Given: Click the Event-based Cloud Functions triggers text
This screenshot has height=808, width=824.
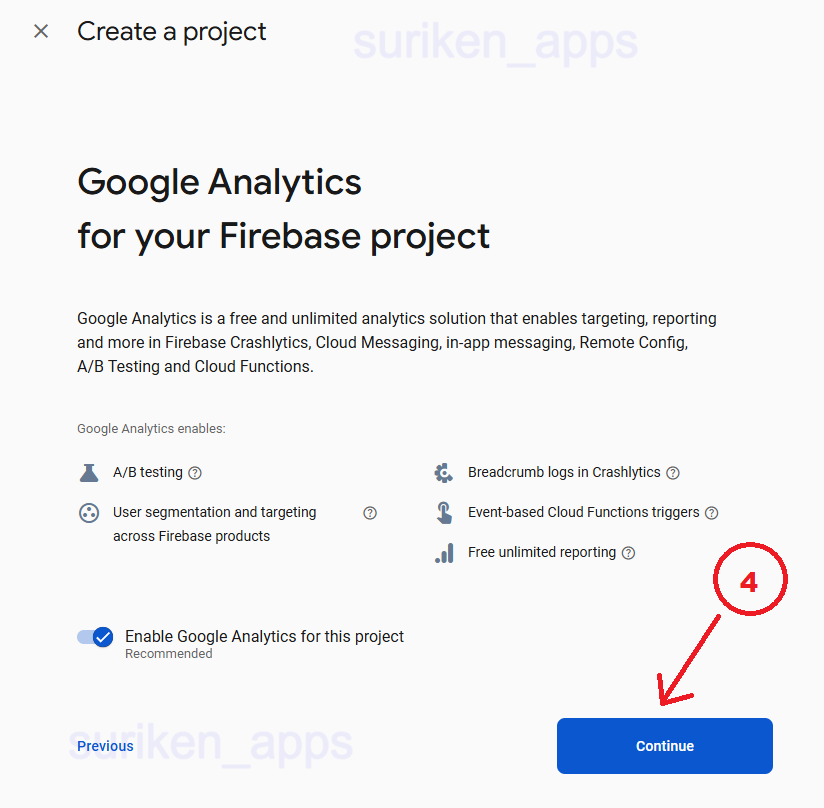Looking at the screenshot, I should pos(583,512).
